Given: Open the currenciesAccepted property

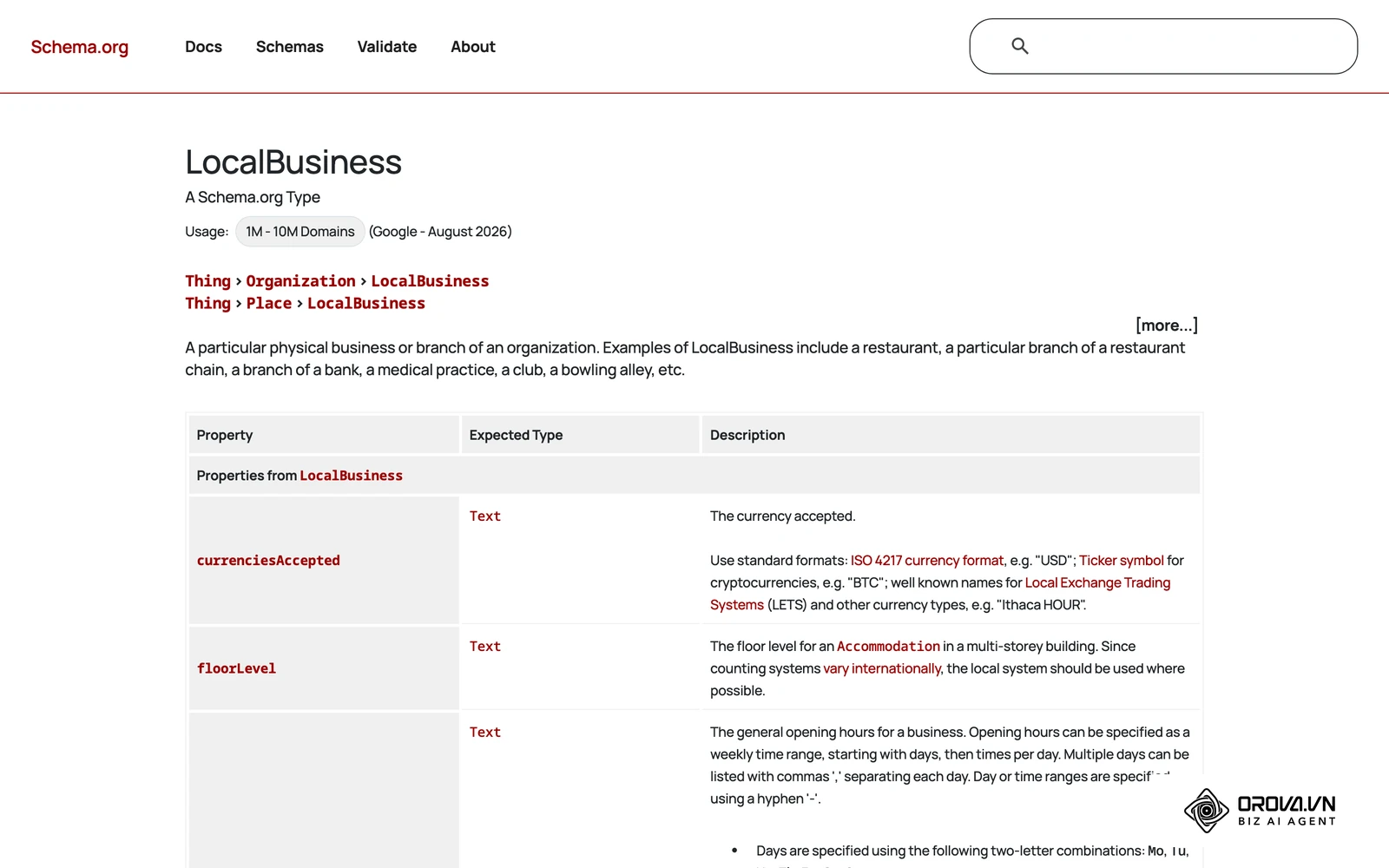Looking at the screenshot, I should [x=268, y=561].
